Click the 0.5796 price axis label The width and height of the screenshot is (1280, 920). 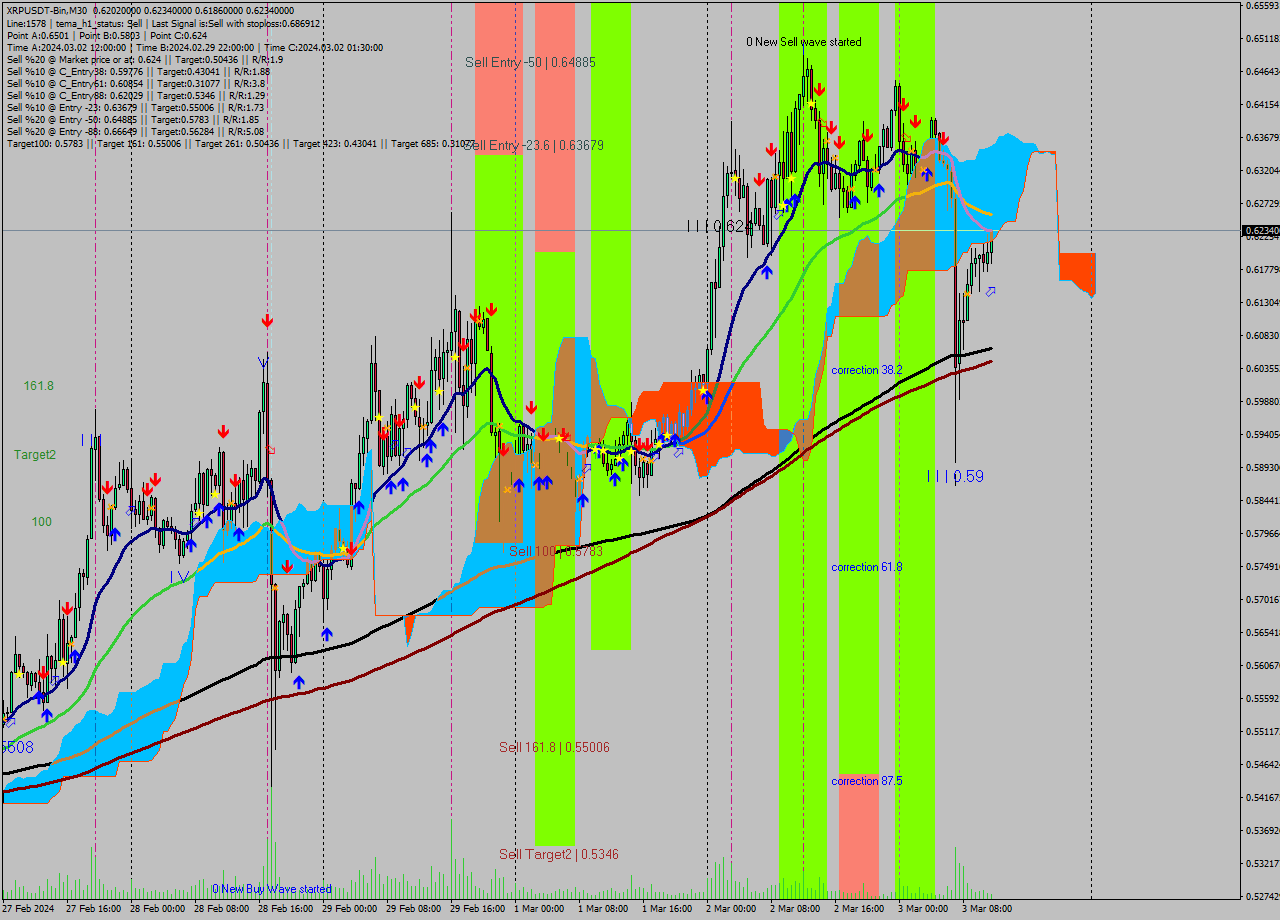(x=1263, y=534)
